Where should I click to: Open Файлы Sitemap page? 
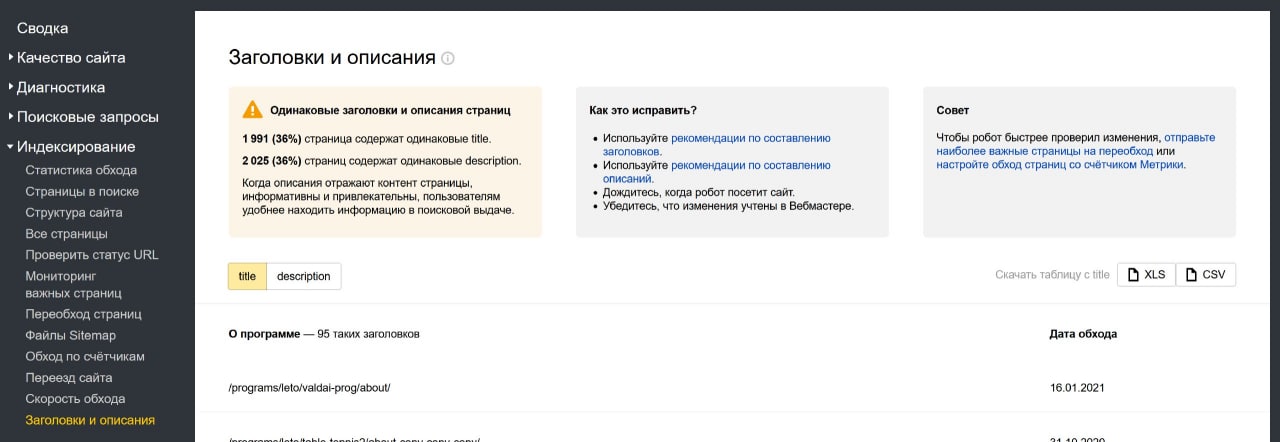coord(70,335)
